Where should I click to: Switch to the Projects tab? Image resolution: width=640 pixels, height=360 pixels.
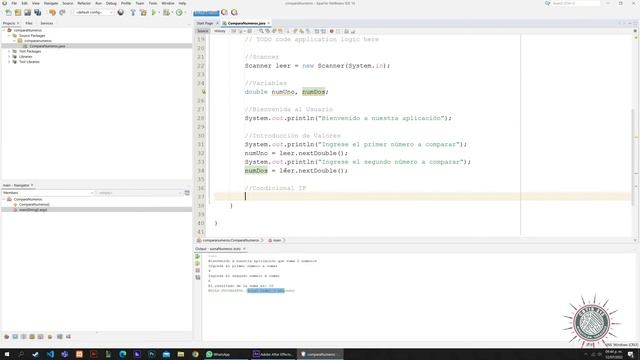pyautogui.click(x=9, y=23)
